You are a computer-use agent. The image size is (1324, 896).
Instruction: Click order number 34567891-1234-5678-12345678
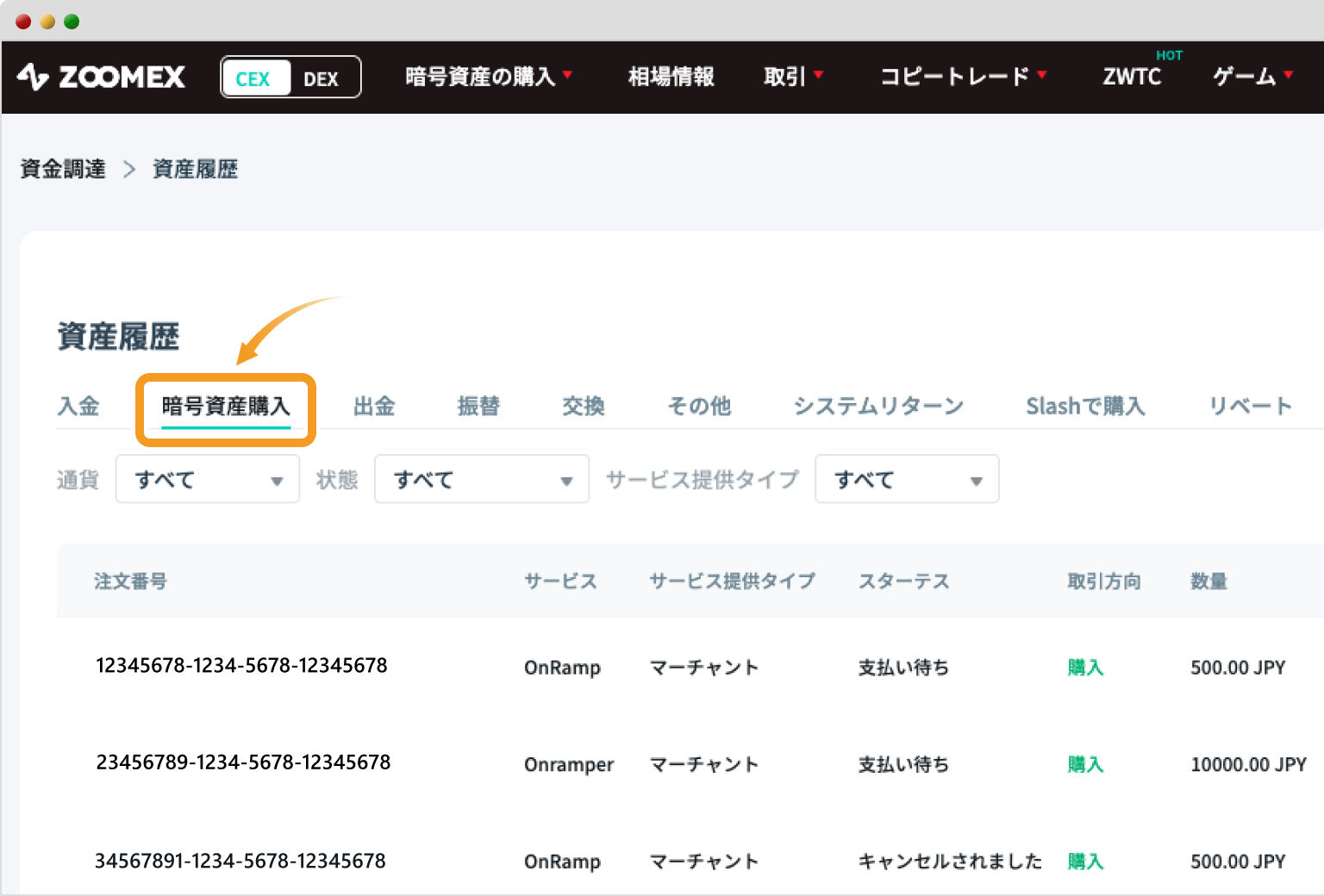coord(240,861)
